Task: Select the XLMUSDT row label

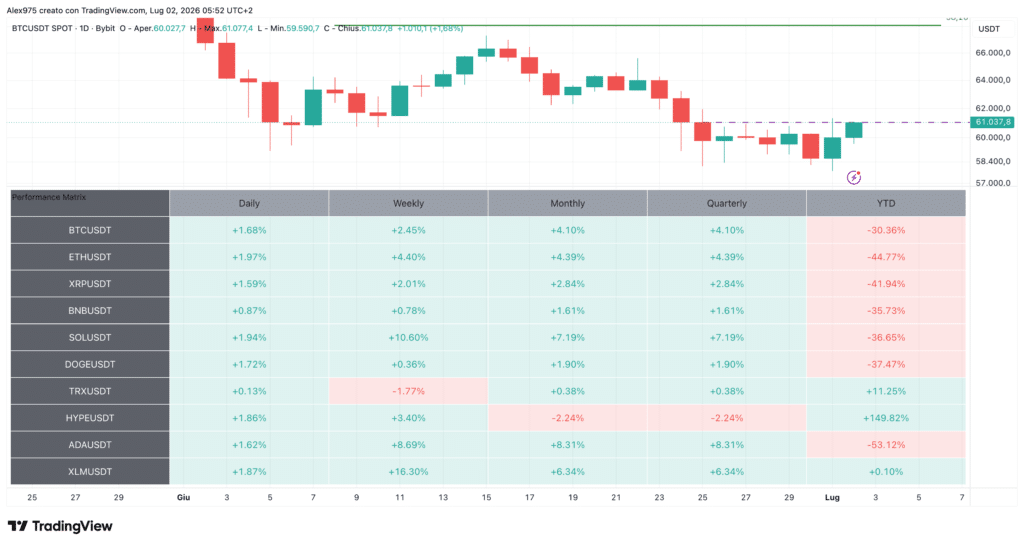Action: pos(89,471)
